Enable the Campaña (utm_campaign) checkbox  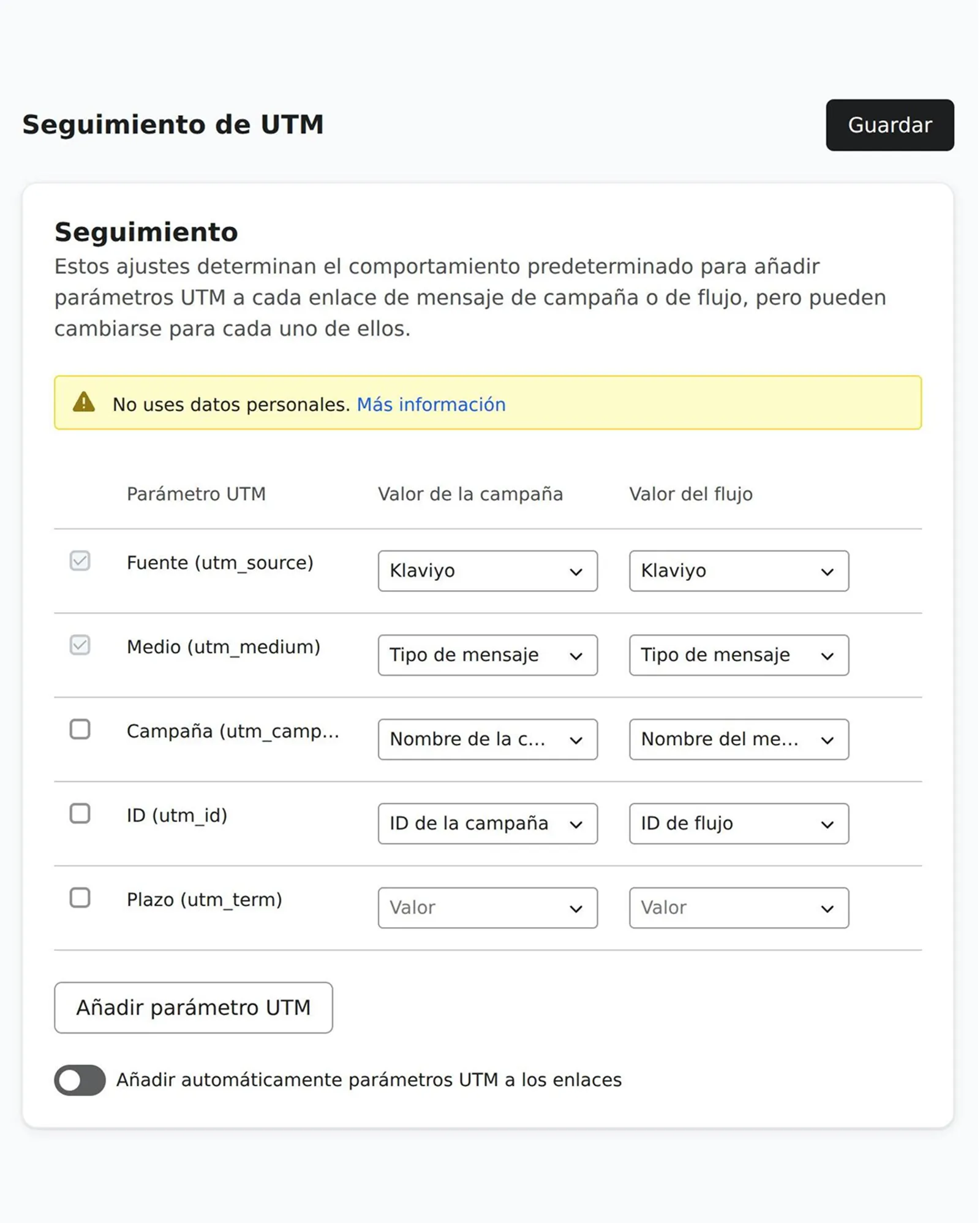pos(80,730)
